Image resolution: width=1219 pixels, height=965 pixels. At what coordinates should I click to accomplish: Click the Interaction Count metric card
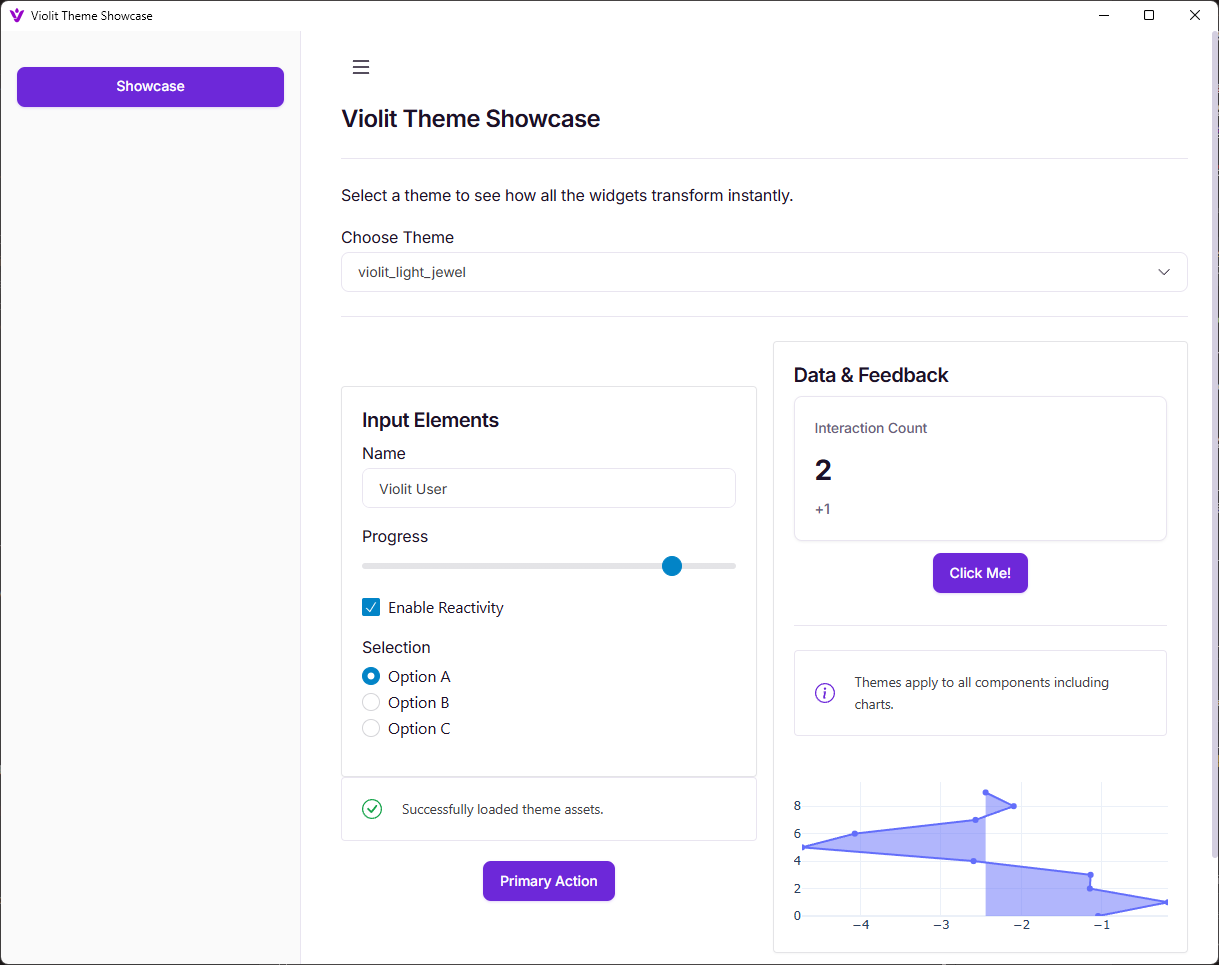tap(979, 468)
